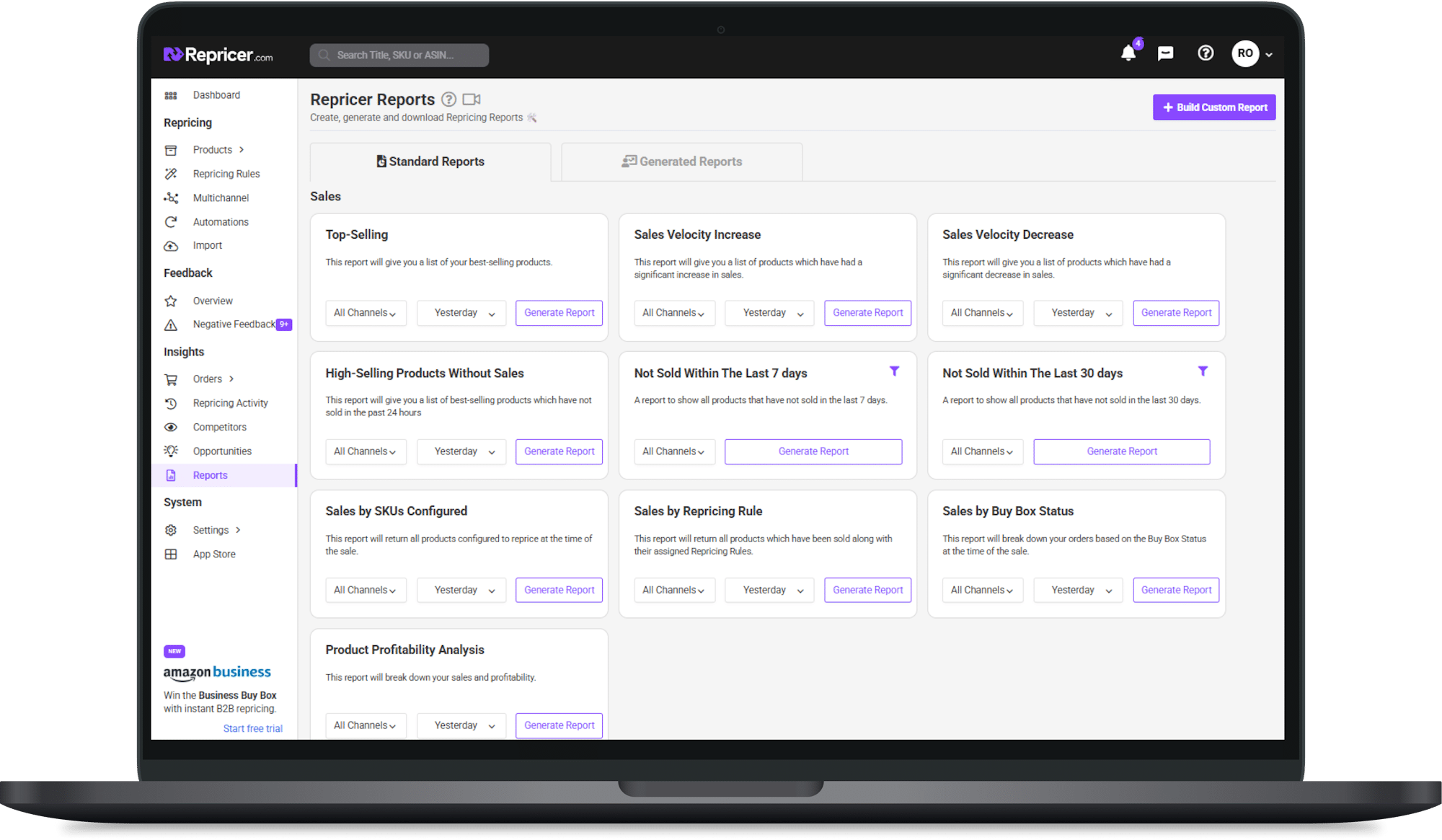The image size is (1442, 840).
Task: Generate the Not Sold Within Last 7 days report
Action: [x=813, y=451]
